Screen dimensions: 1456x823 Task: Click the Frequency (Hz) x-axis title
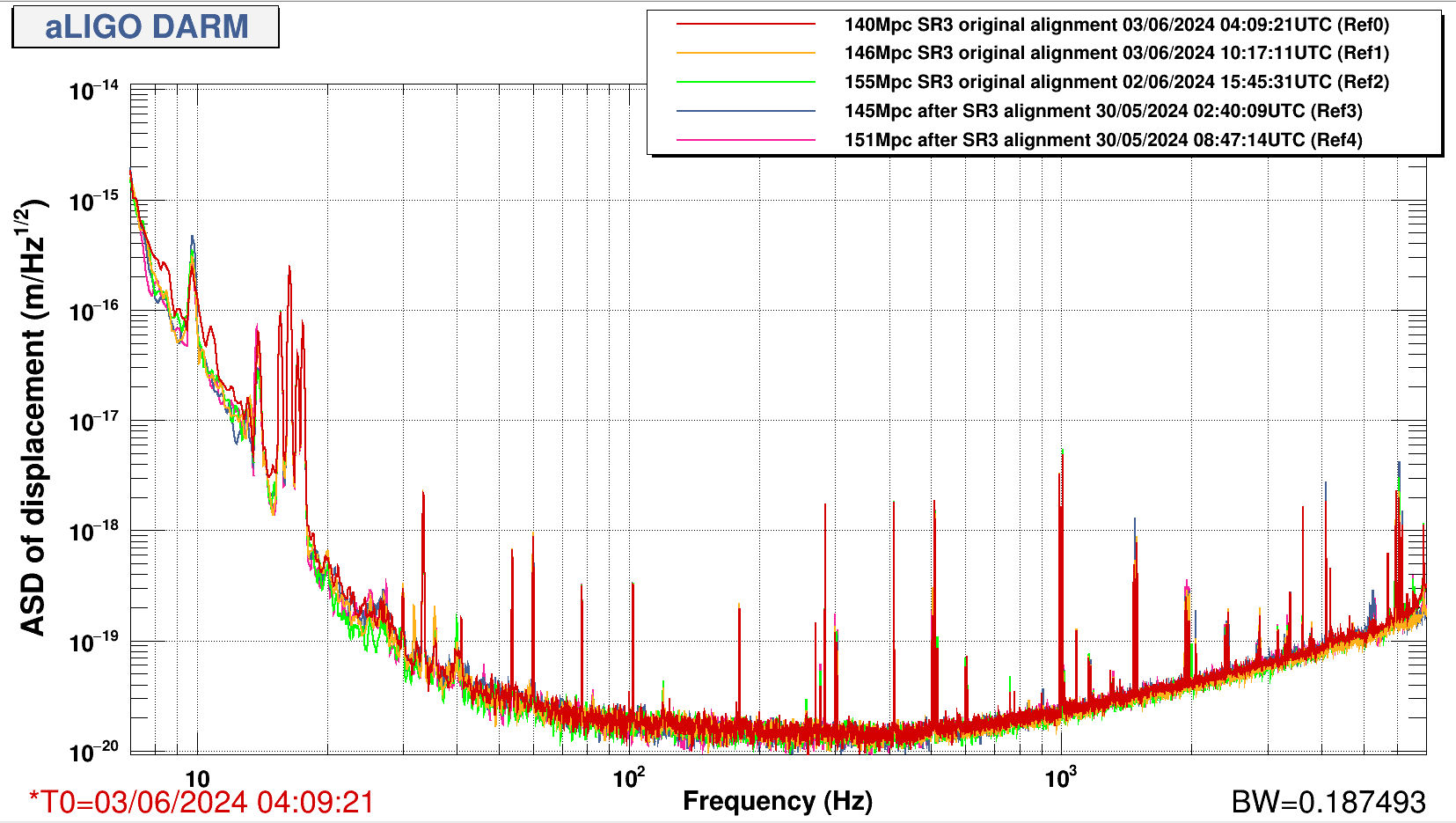coord(778,801)
